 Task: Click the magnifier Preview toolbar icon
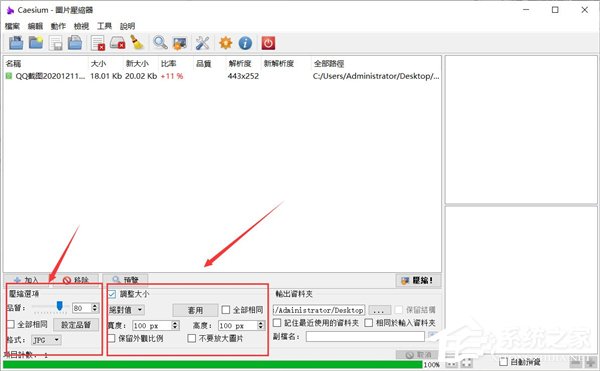click(160, 43)
